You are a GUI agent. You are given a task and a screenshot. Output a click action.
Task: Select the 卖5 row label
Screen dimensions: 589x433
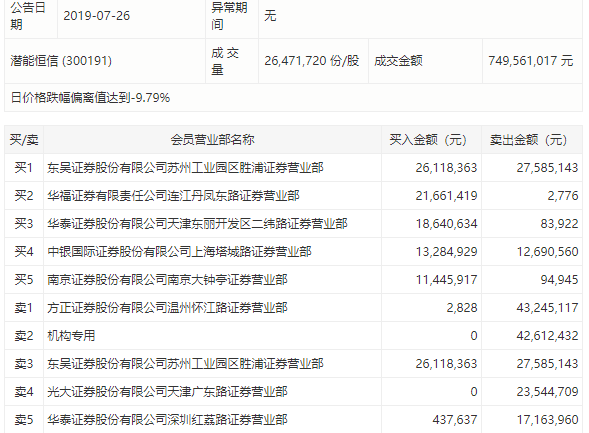(24, 419)
